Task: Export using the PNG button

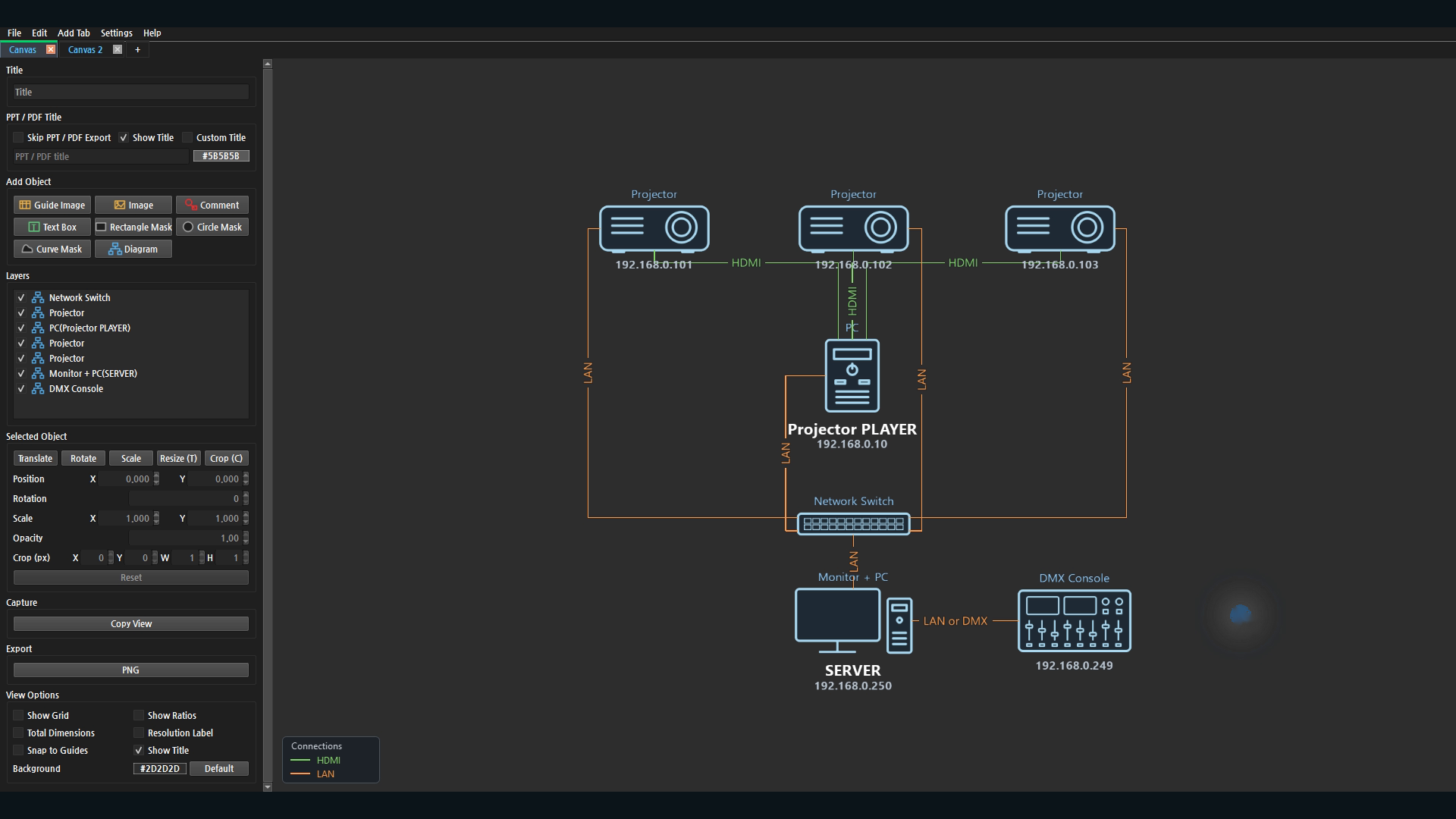Action: tap(131, 670)
